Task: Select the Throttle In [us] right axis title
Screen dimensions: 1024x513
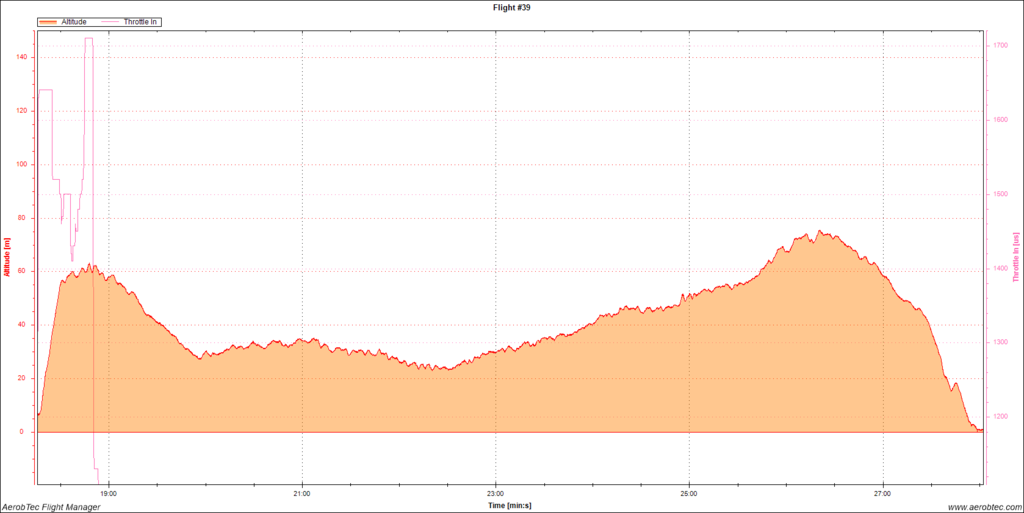Action: 1017,257
